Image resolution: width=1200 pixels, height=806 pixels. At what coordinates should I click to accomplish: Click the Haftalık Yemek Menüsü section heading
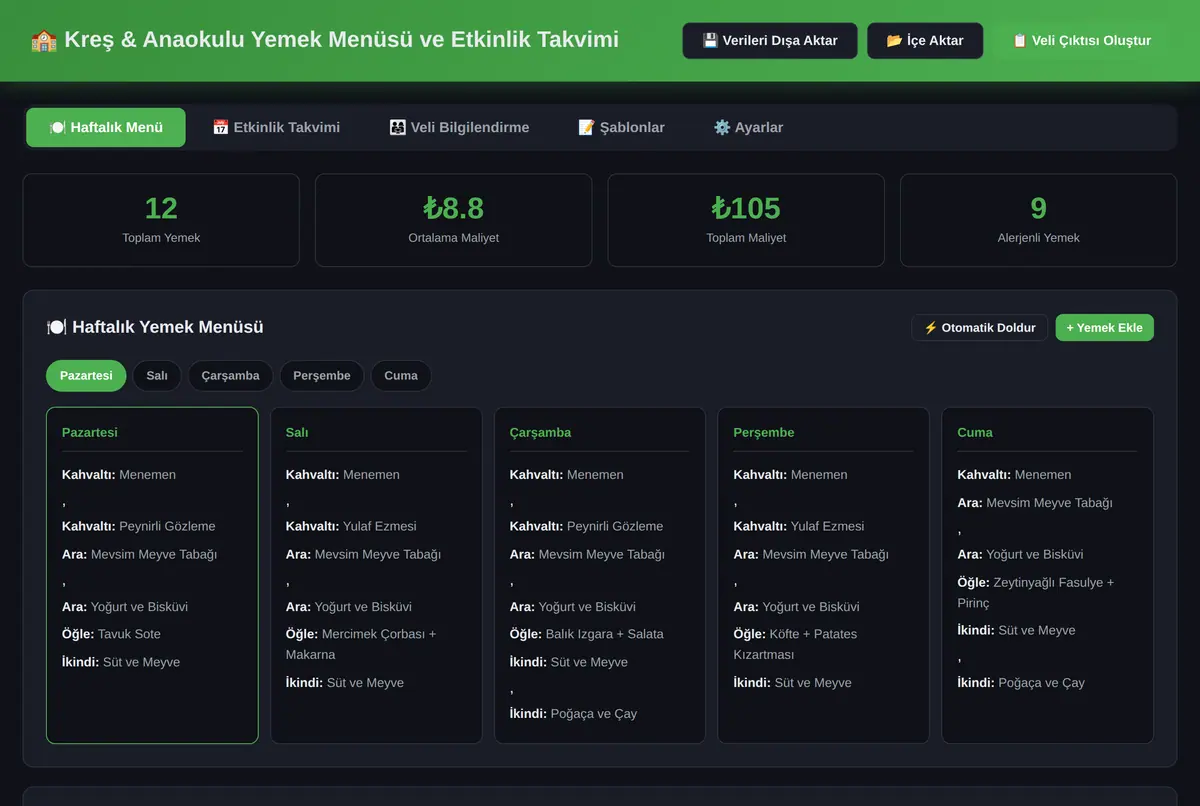click(x=155, y=327)
